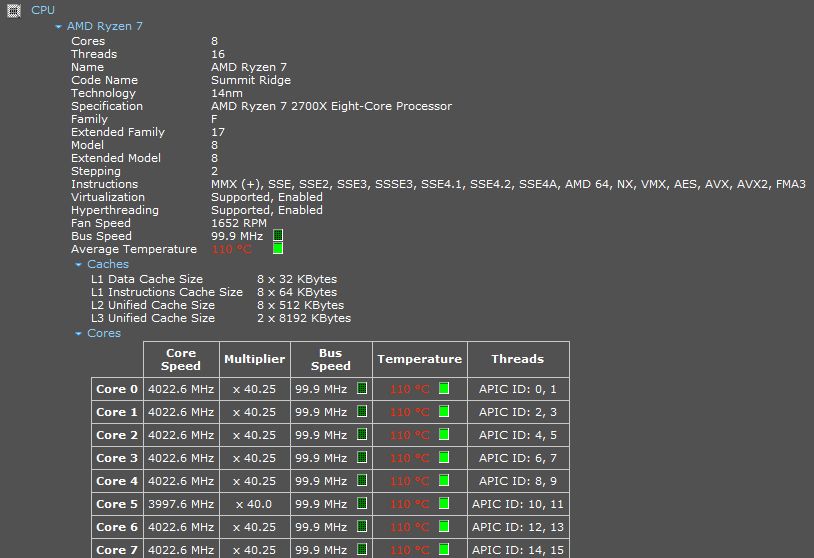
Task: Click the green indicator beside Average Temperature
Action: pos(278,249)
